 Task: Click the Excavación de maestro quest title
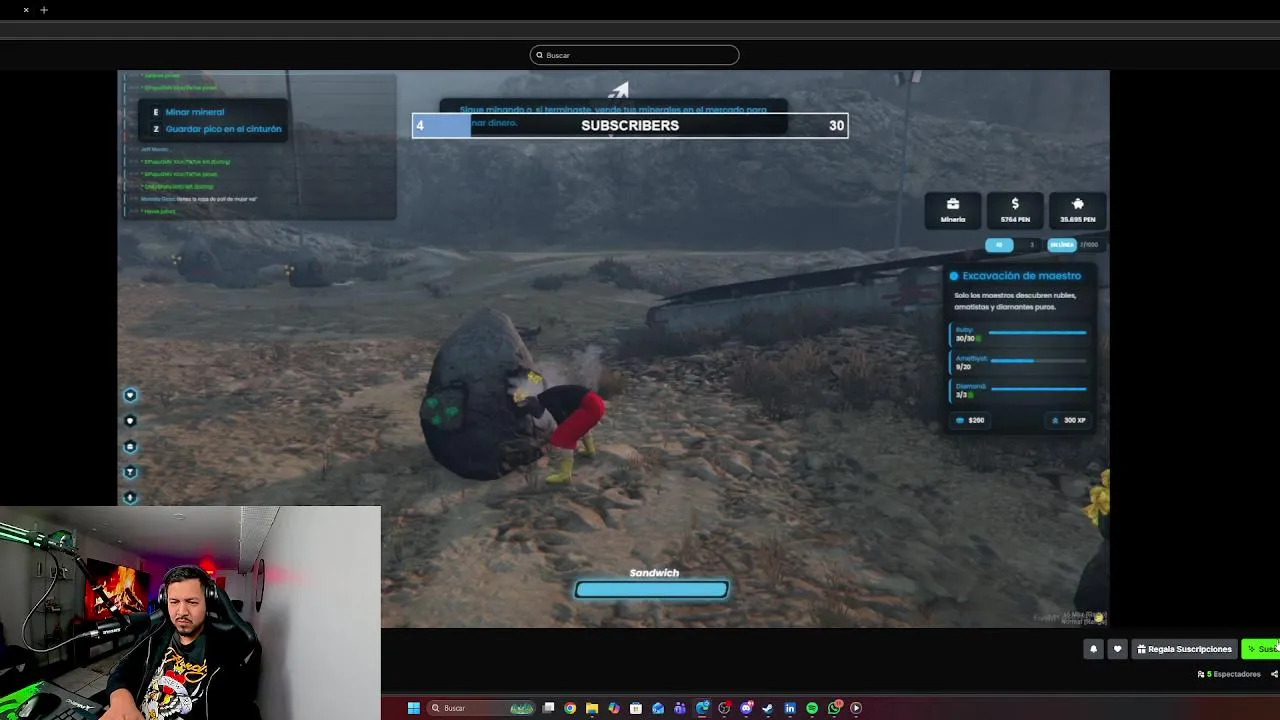tap(1021, 276)
